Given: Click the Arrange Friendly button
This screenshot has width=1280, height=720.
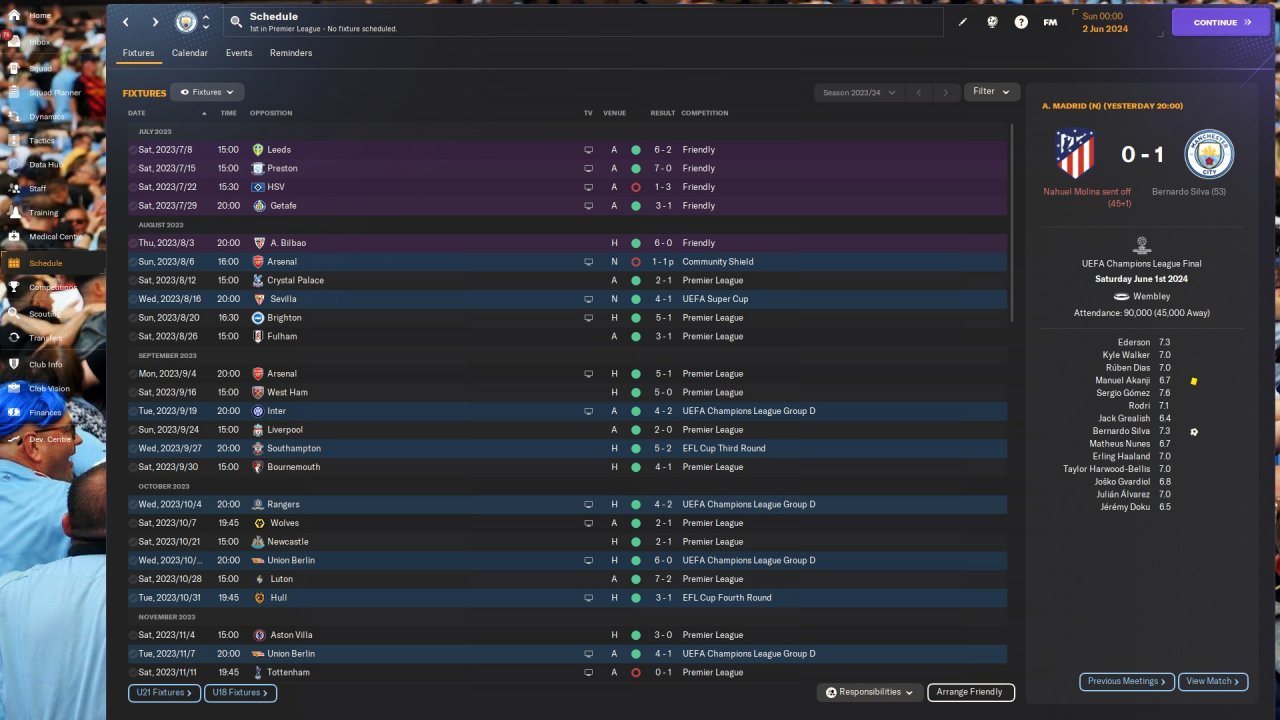Looking at the screenshot, I should 970,692.
